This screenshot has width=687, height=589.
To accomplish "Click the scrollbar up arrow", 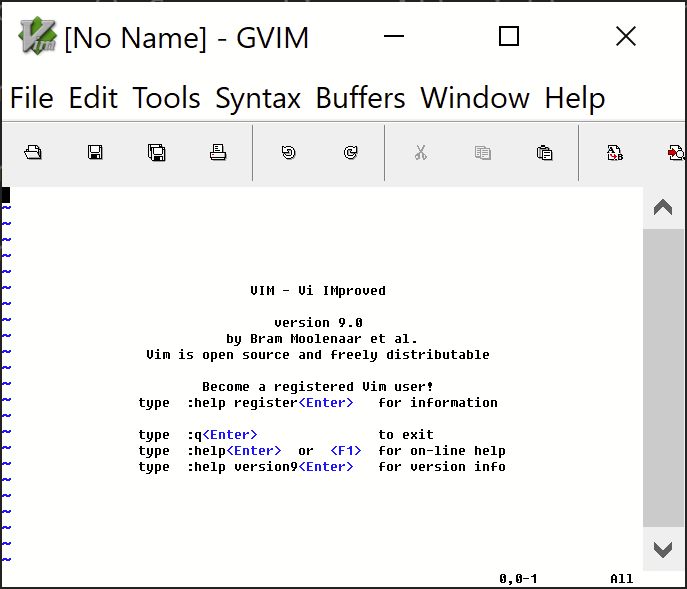I will [x=663, y=207].
